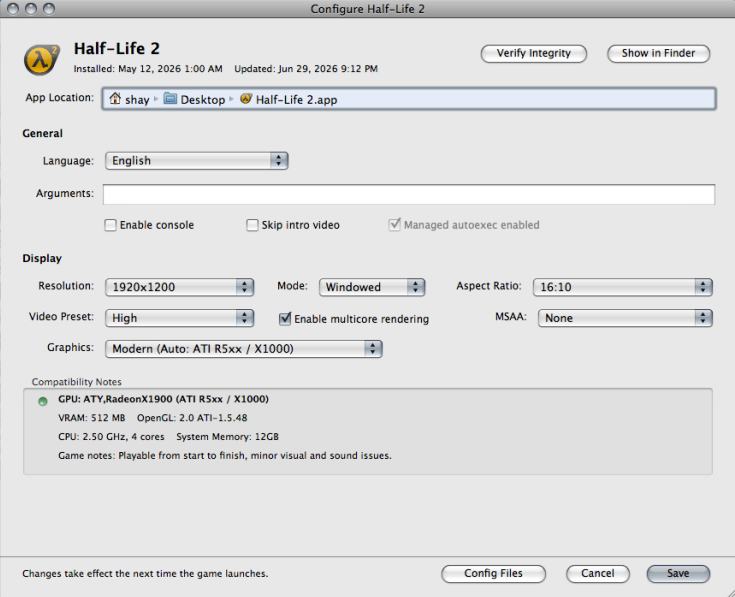Click the green GPU compatibility status dot
This screenshot has width=735, height=597.
pyautogui.click(x=43, y=401)
